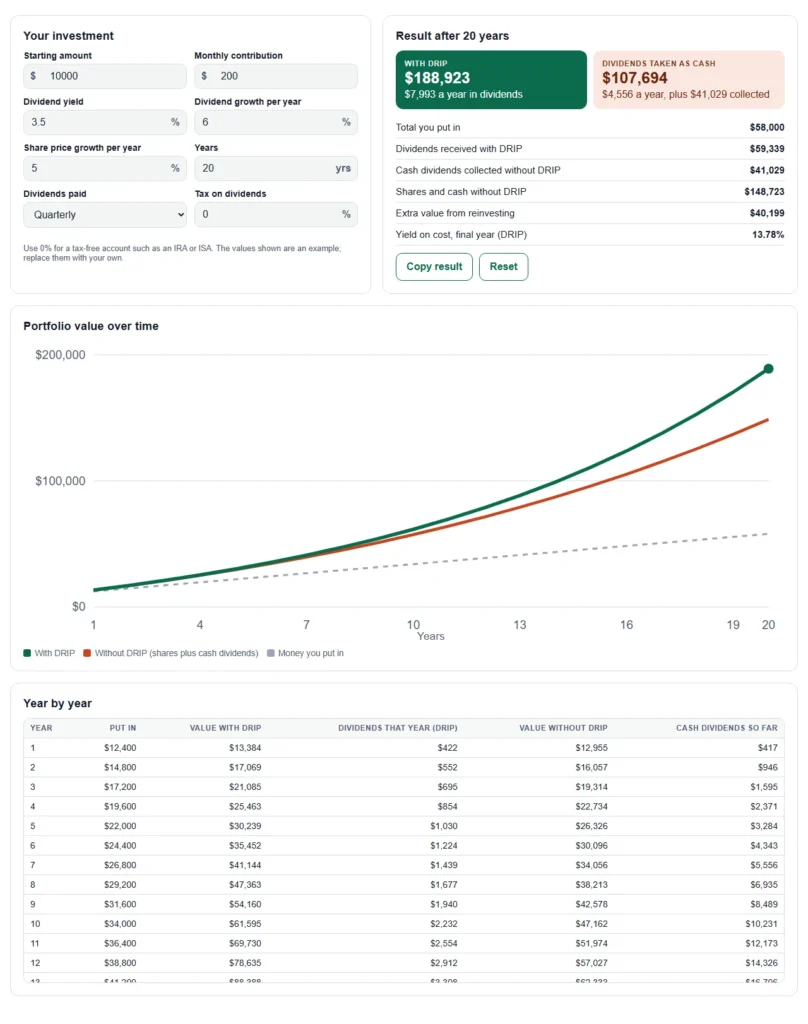
Task: Click DIVIDENDS THAT YEAR (DRIP) column header
Action: 398,728
